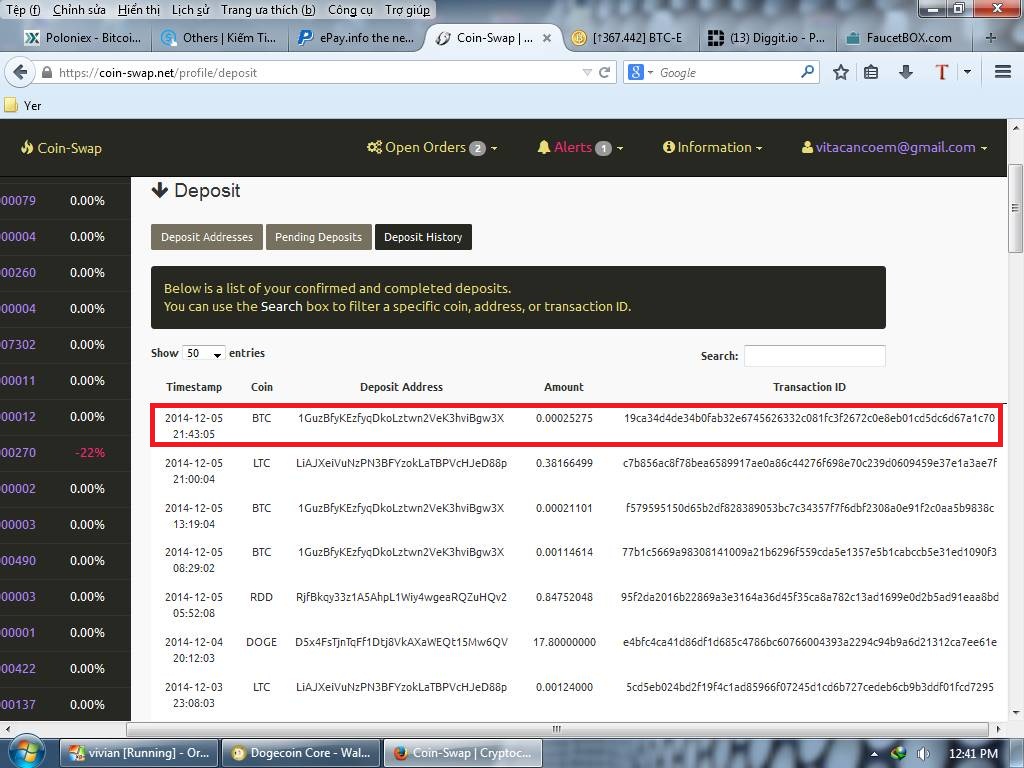Switch to the Diggit.io tab
1024x768 pixels.
tap(766, 38)
